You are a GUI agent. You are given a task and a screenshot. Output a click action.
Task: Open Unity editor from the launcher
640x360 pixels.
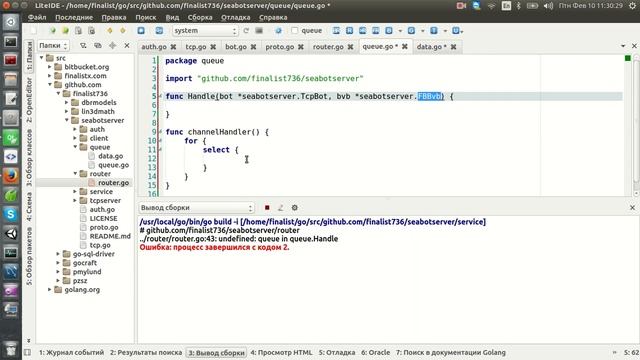click(x=11, y=233)
